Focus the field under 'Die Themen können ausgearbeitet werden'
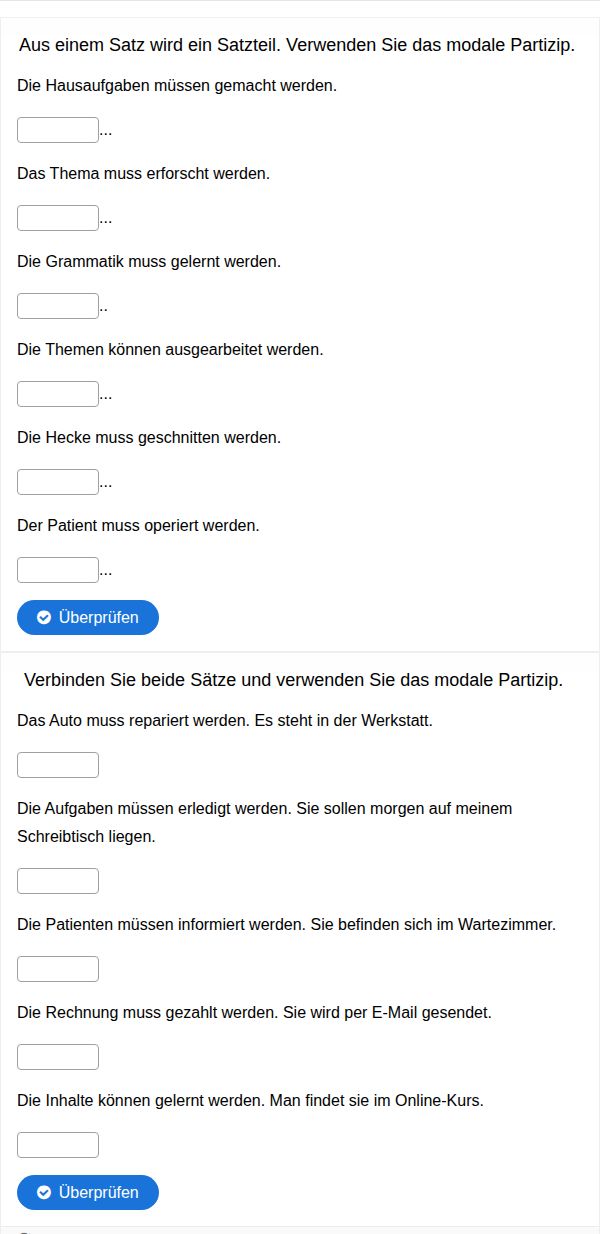Image resolution: width=600 pixels, height=1234 pixels. 58,394
